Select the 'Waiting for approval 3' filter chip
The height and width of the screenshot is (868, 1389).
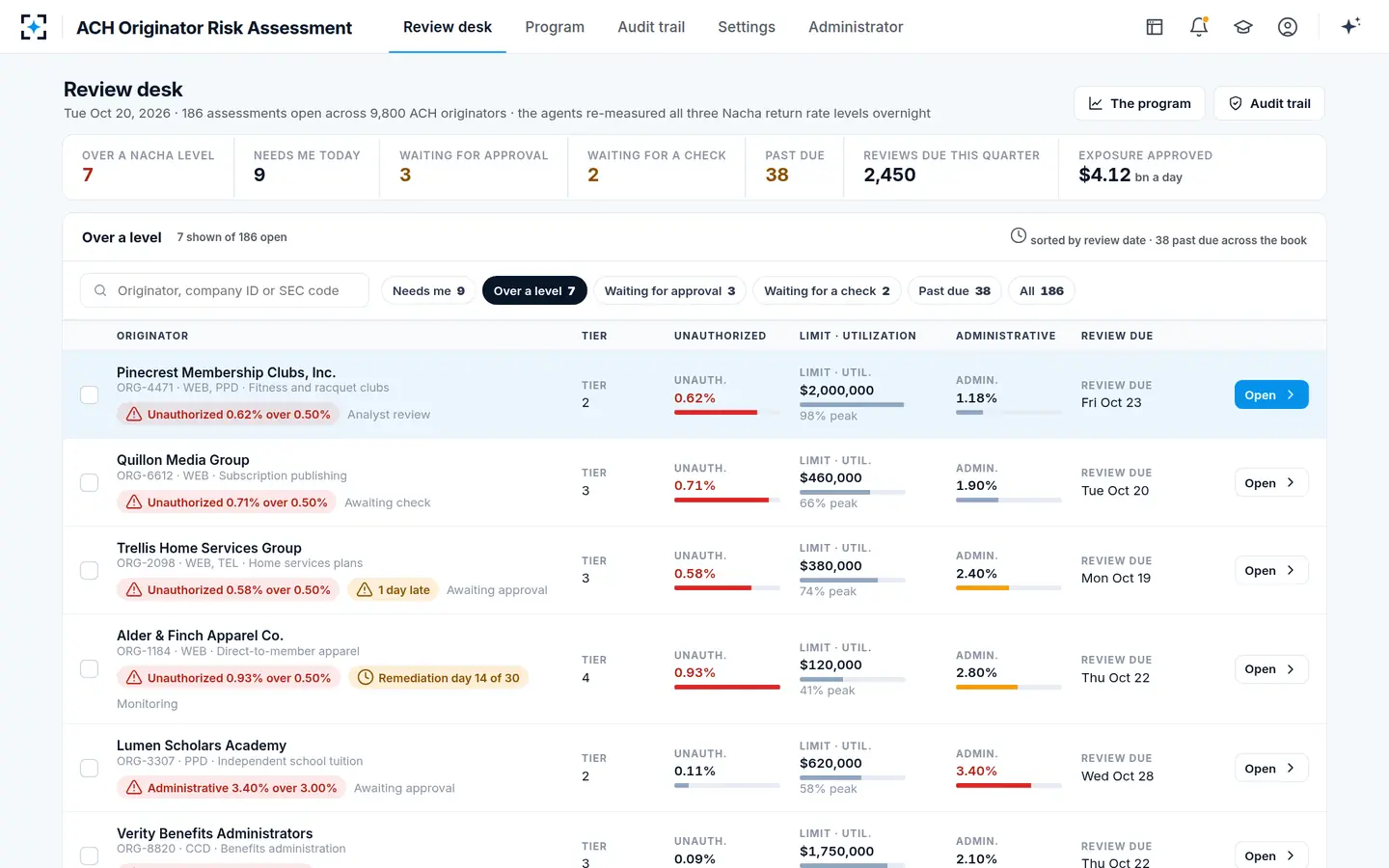(669, 290)
